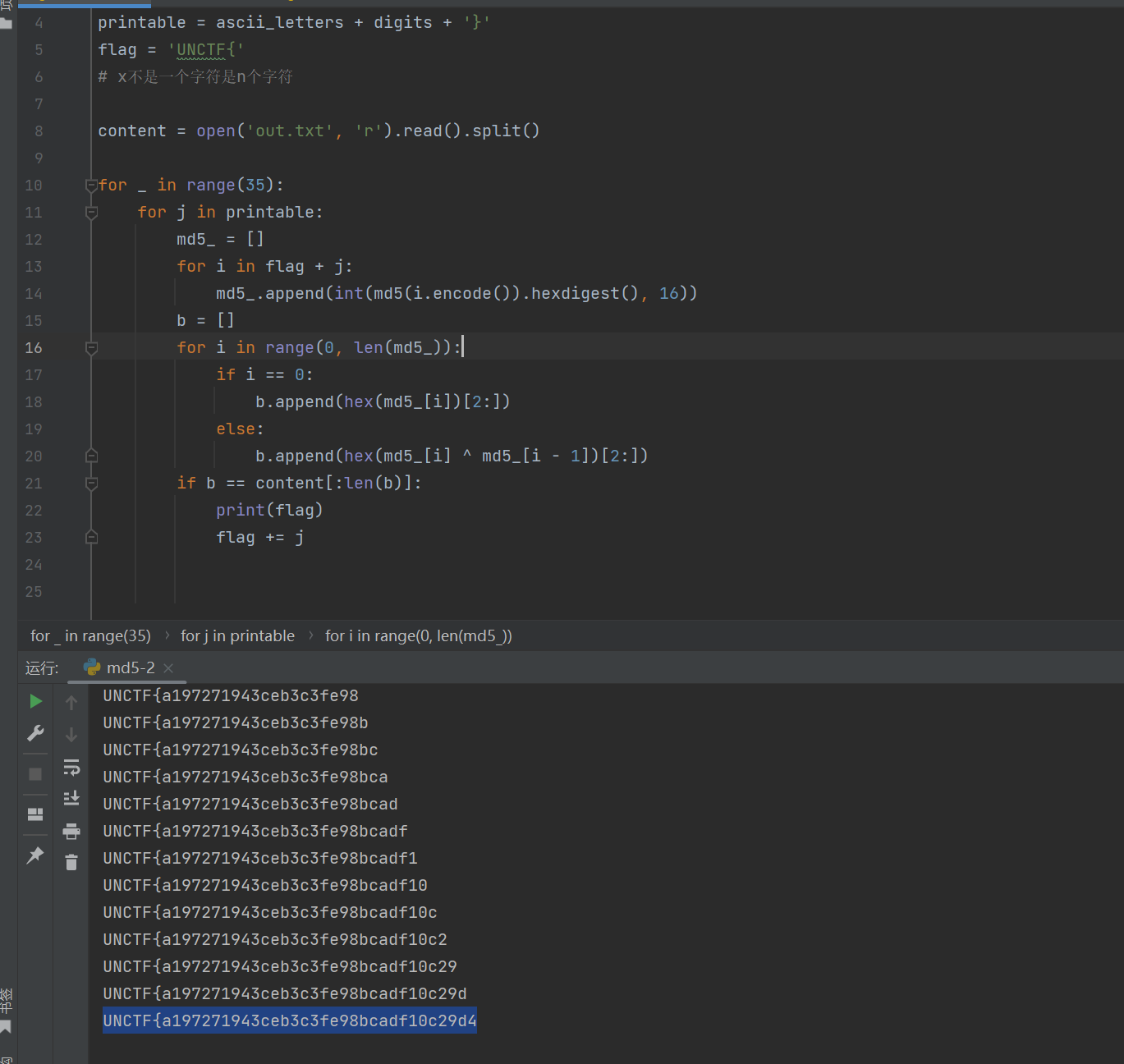Click line number 22 in the gutter
The height and width of the screenshot is (1064, 1124).
(x=34, y=510)
